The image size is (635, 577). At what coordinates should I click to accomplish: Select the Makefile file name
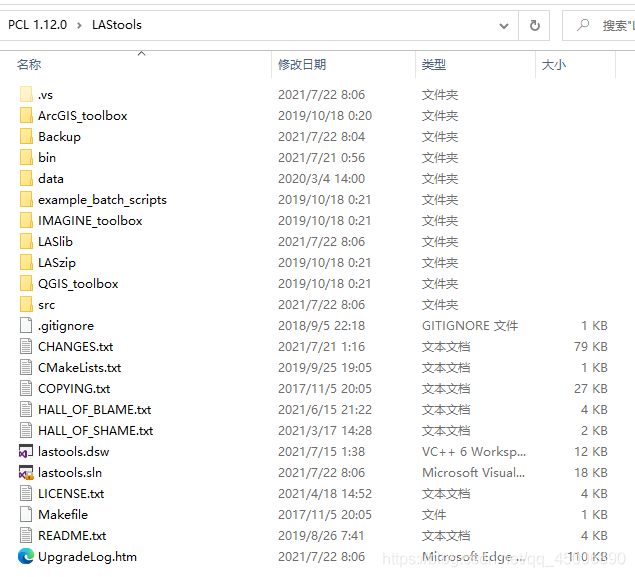click(x=63, y=515)
